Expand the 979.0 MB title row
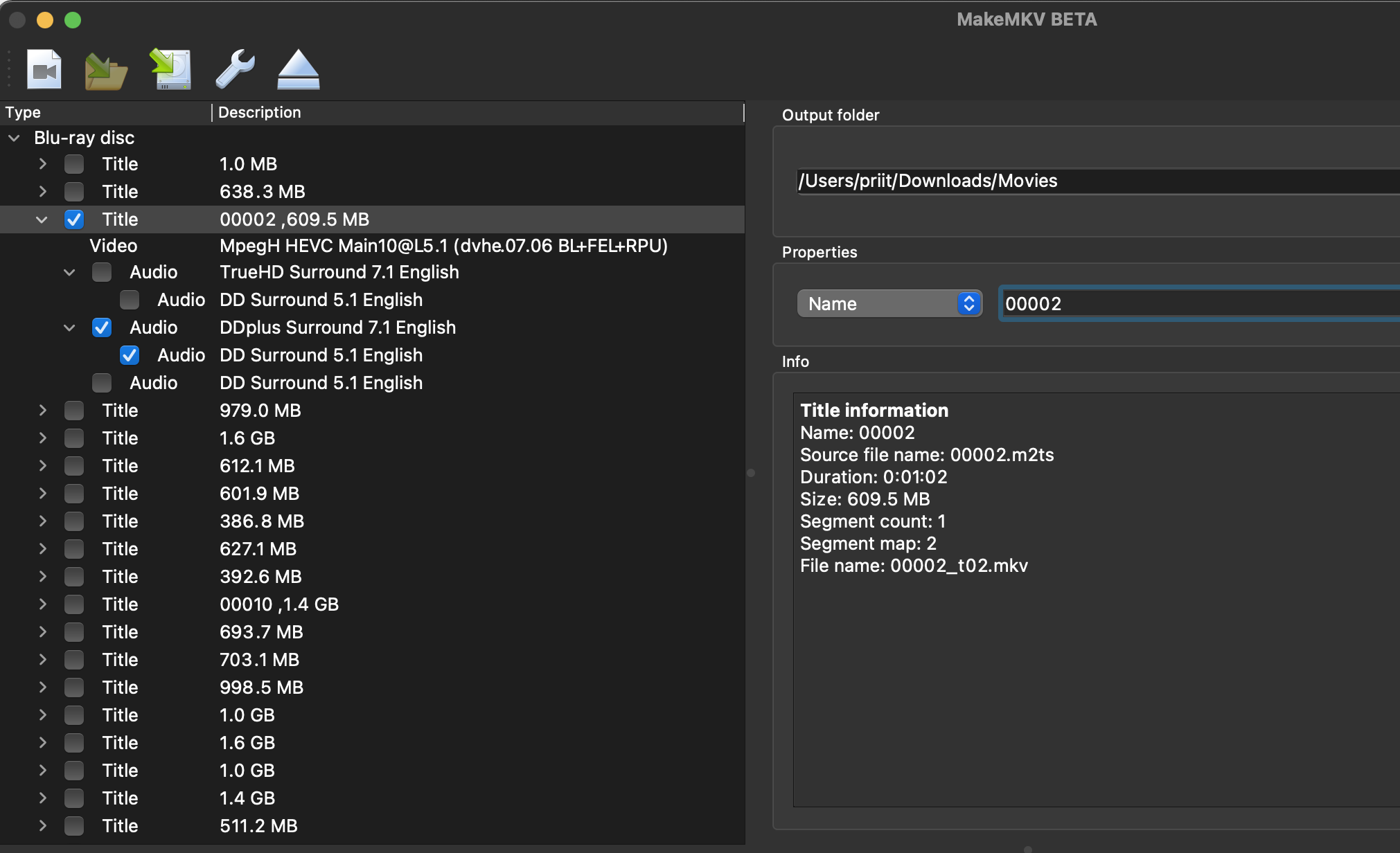This screenshot has width=1400, height=853. (43, 411)
